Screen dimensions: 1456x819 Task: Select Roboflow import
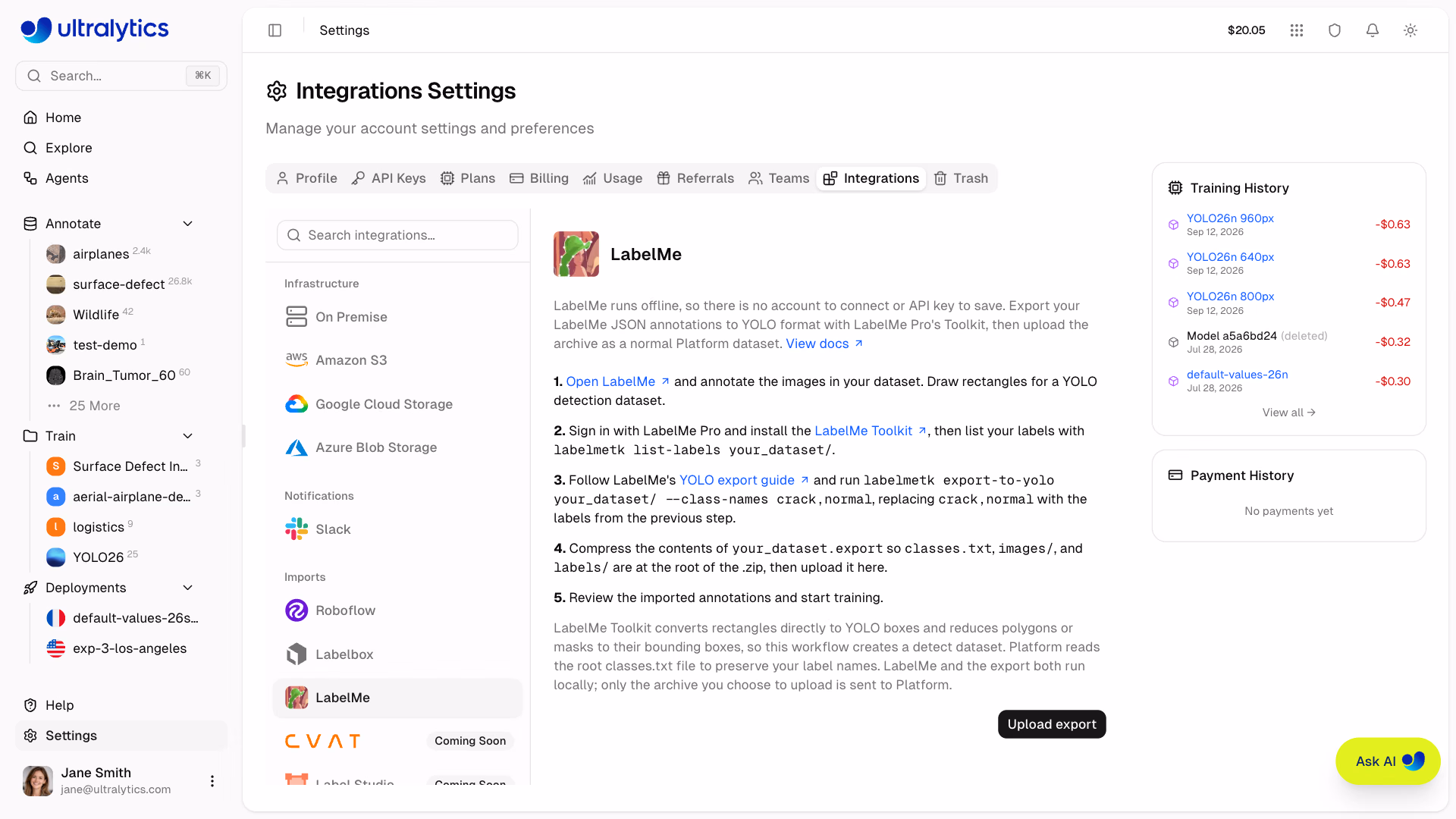[397, 610]
